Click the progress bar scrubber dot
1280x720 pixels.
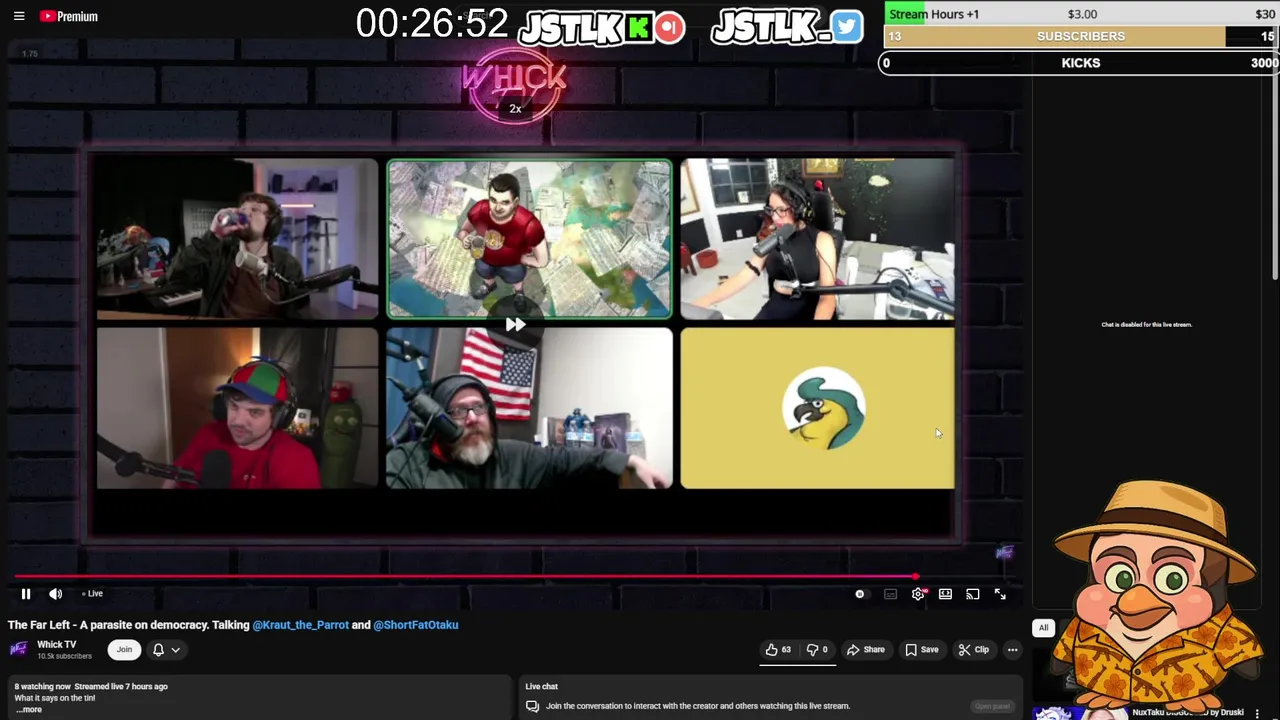click(x=916, y=576)
